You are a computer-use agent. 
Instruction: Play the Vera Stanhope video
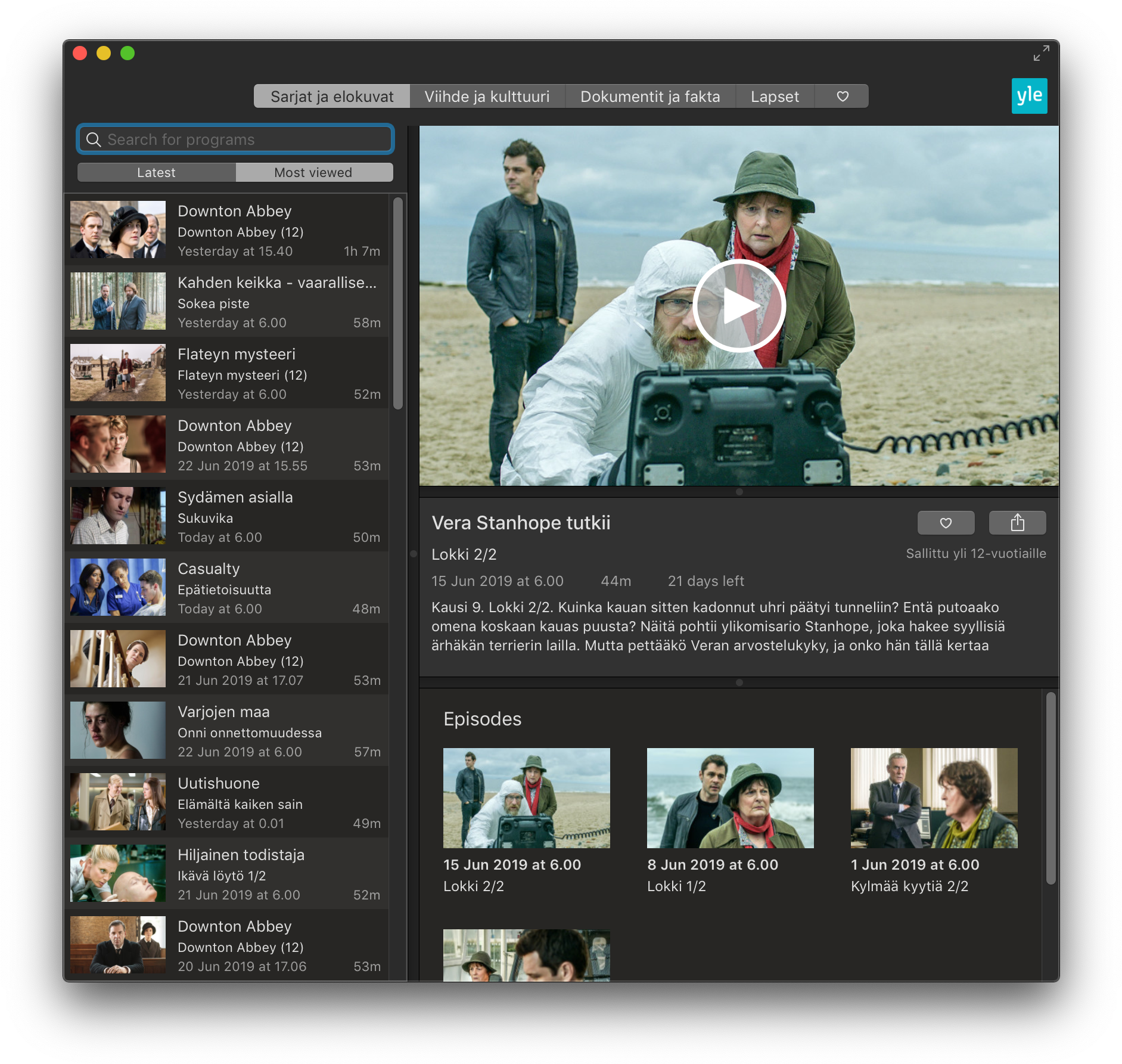(x=739, y=306)
